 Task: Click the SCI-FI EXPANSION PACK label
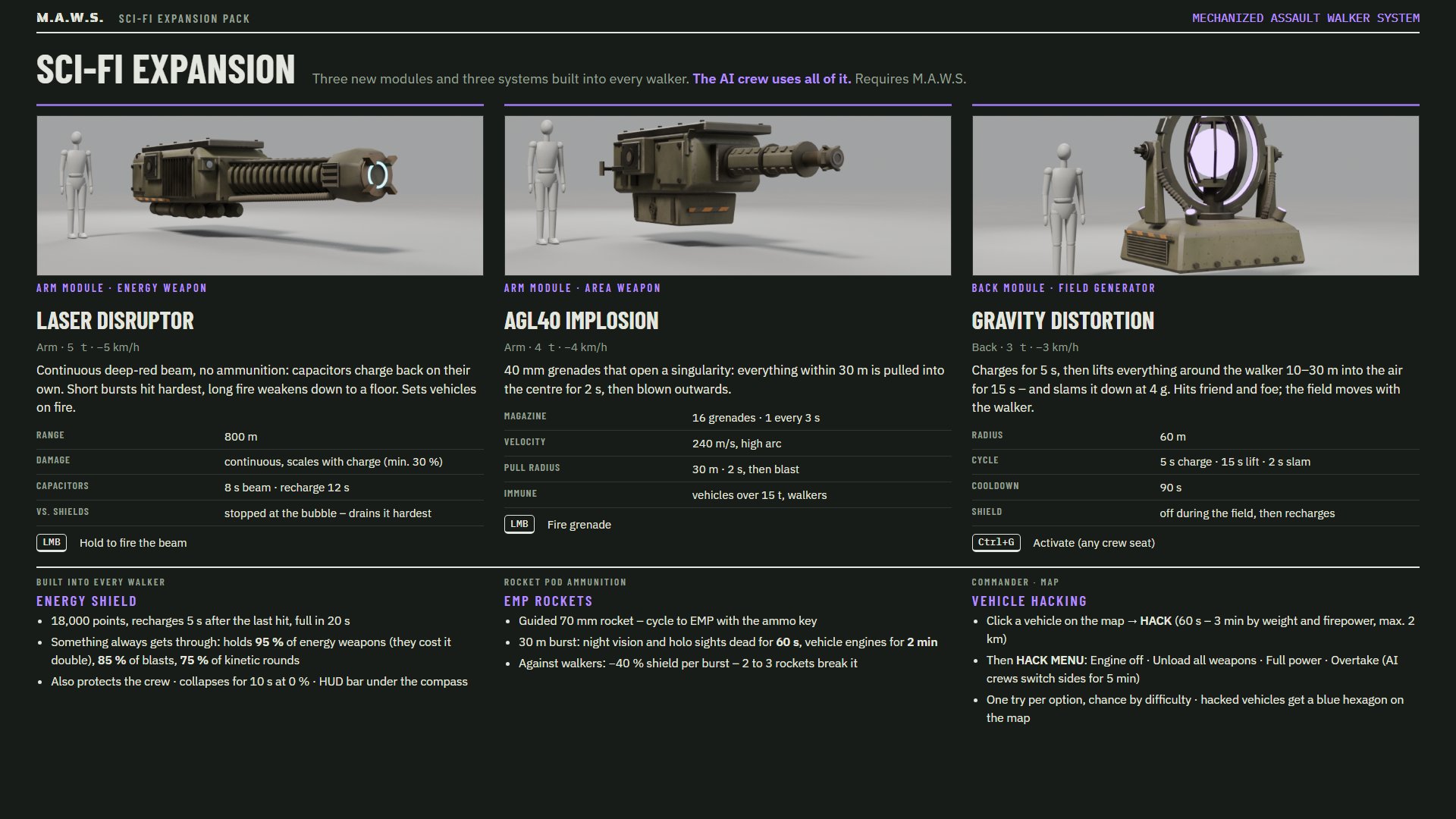pos(184,18)
